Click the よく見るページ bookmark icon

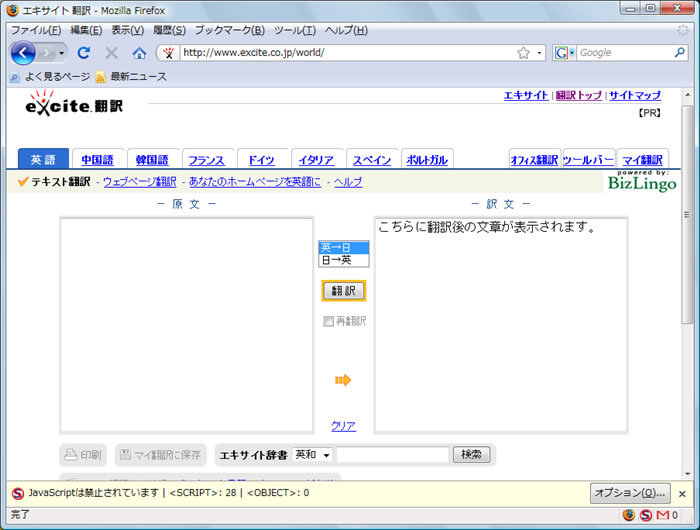click(x=15, y=78)
